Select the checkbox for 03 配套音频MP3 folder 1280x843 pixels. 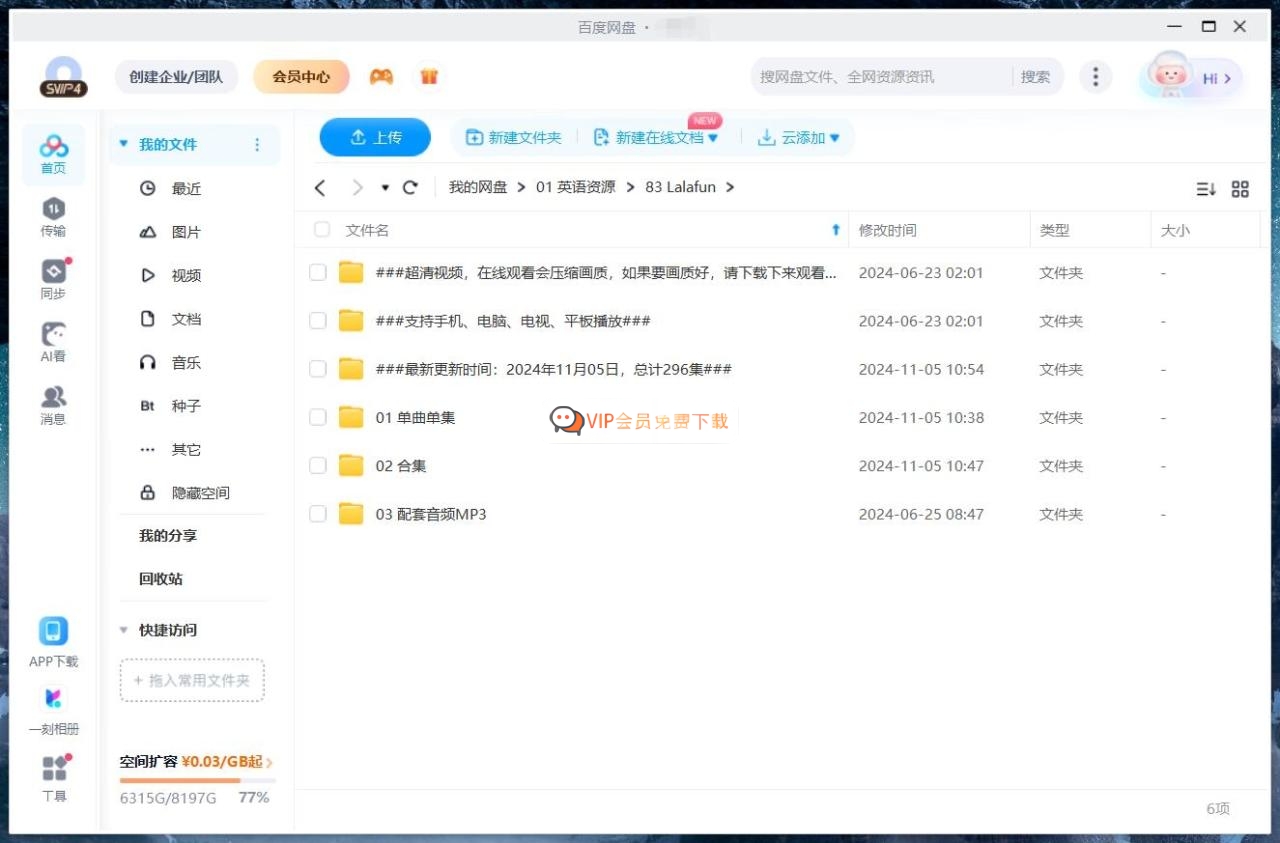[317, 513]
